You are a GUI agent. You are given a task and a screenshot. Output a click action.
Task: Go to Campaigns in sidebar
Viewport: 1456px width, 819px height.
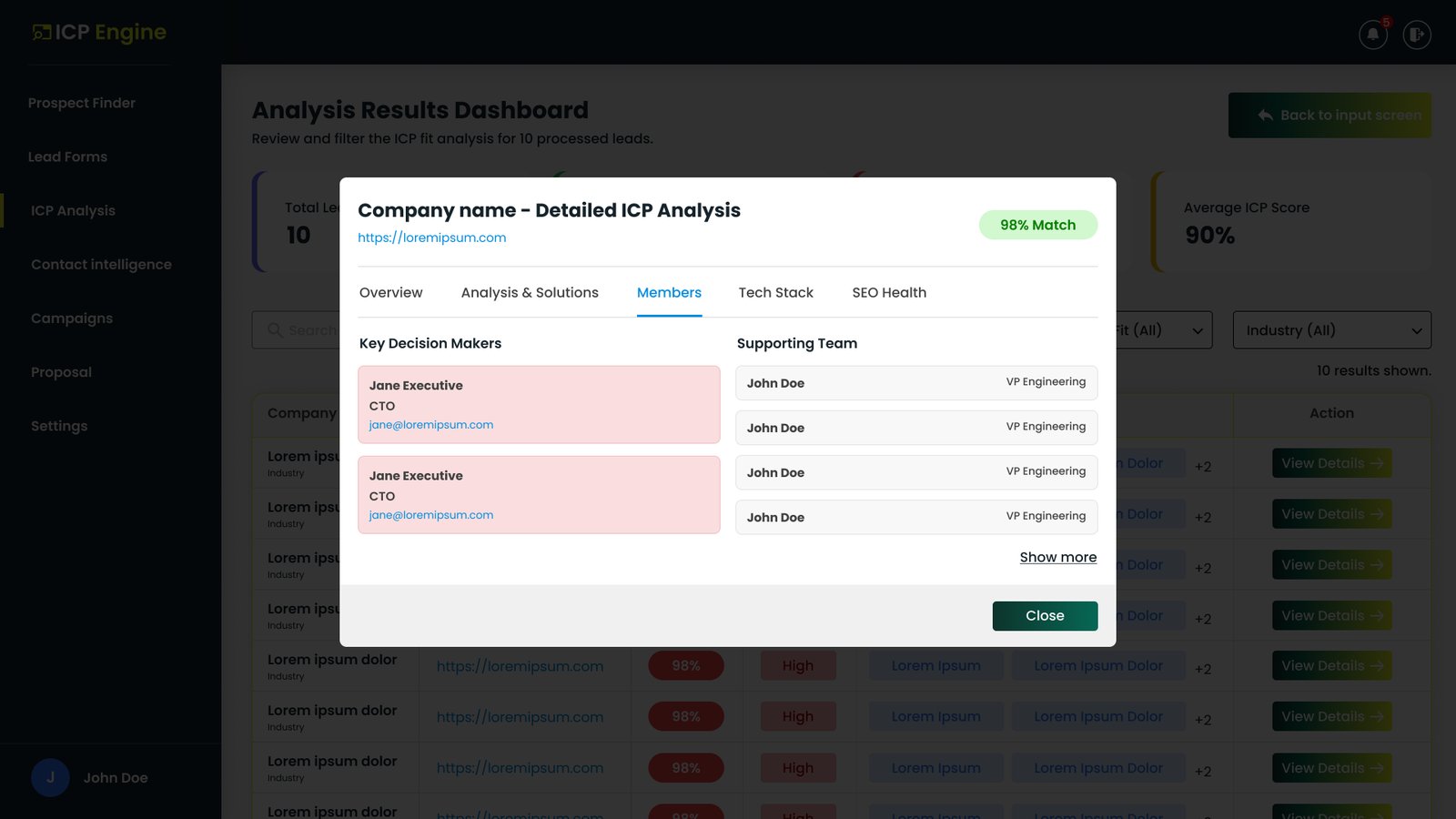72,318
